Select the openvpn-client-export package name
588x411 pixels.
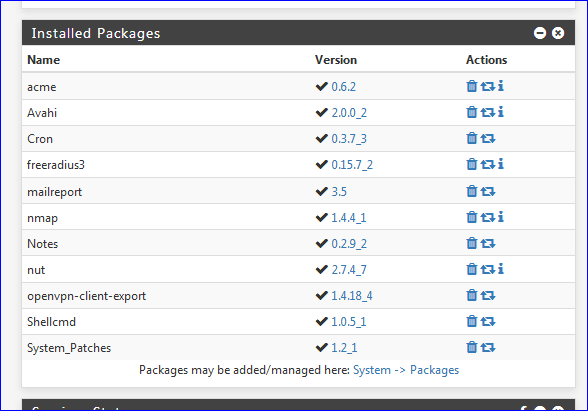[x=86, y=296]
